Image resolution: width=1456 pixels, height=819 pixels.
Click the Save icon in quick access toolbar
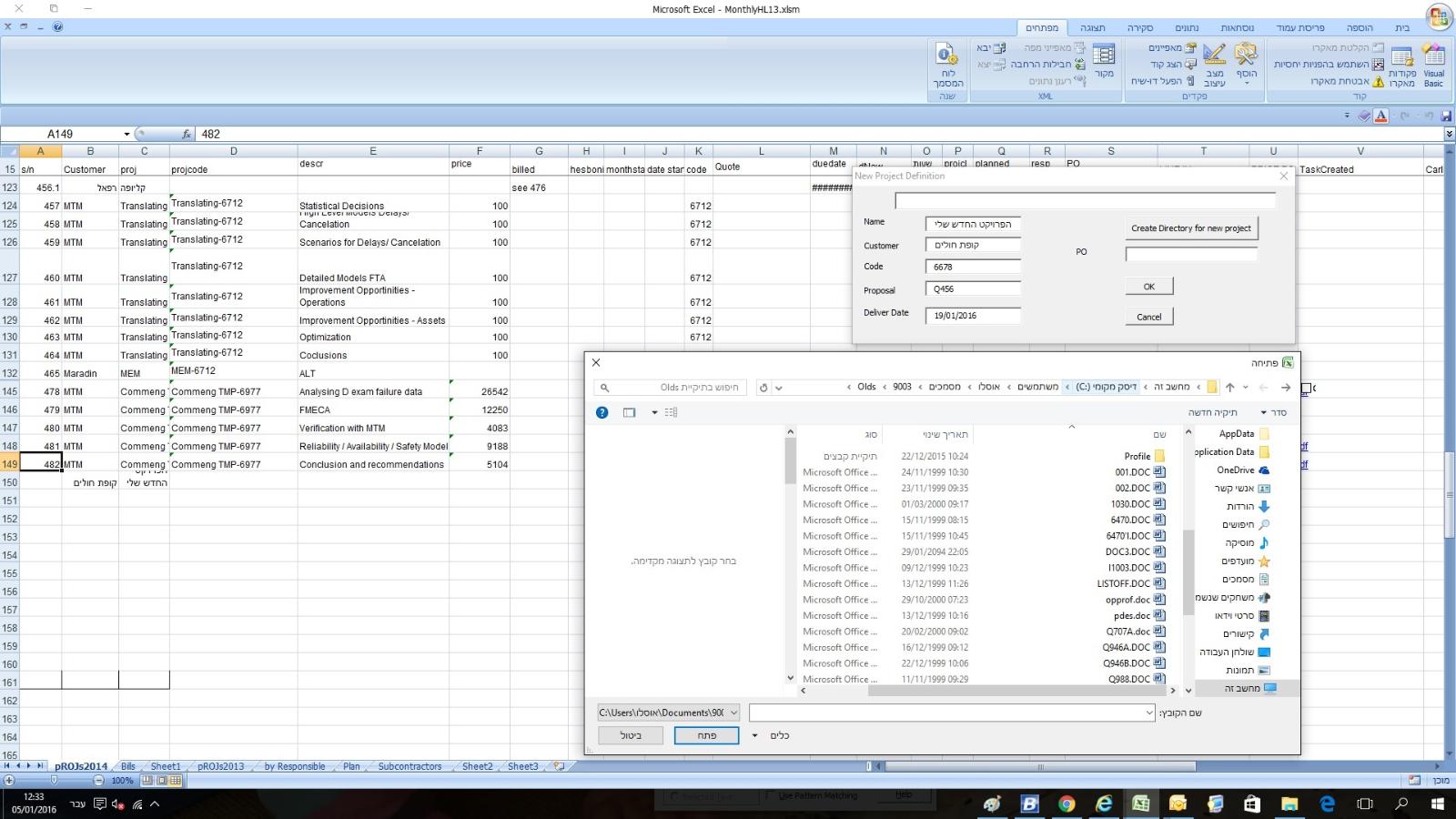(1447, 116)
